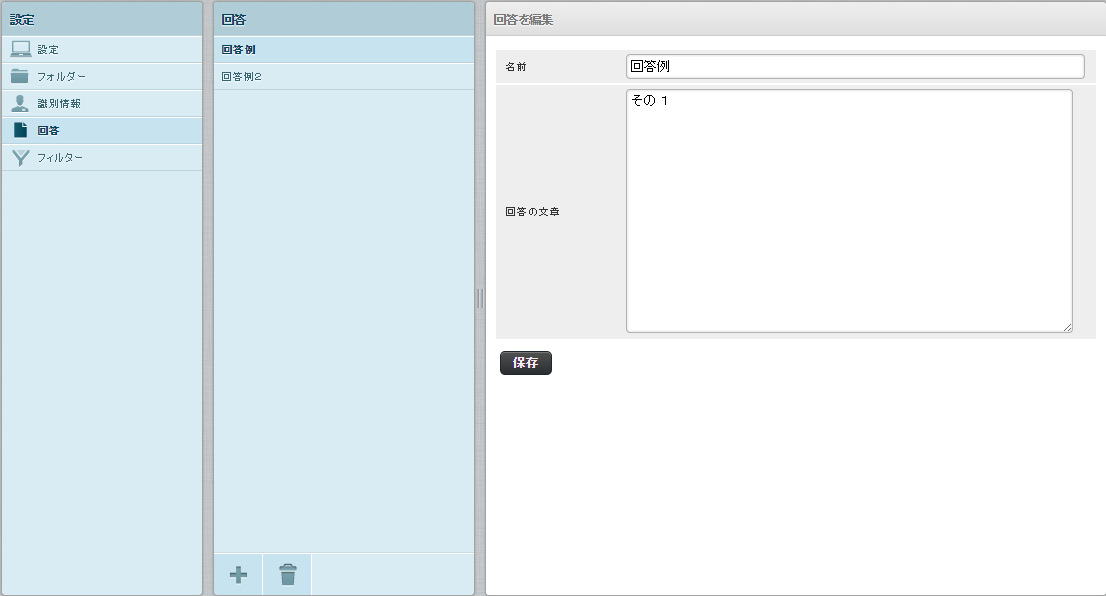Screen dimensions: 1106x596
Task: Click the 回答を編集 panel heading
Action: (523, 20)
